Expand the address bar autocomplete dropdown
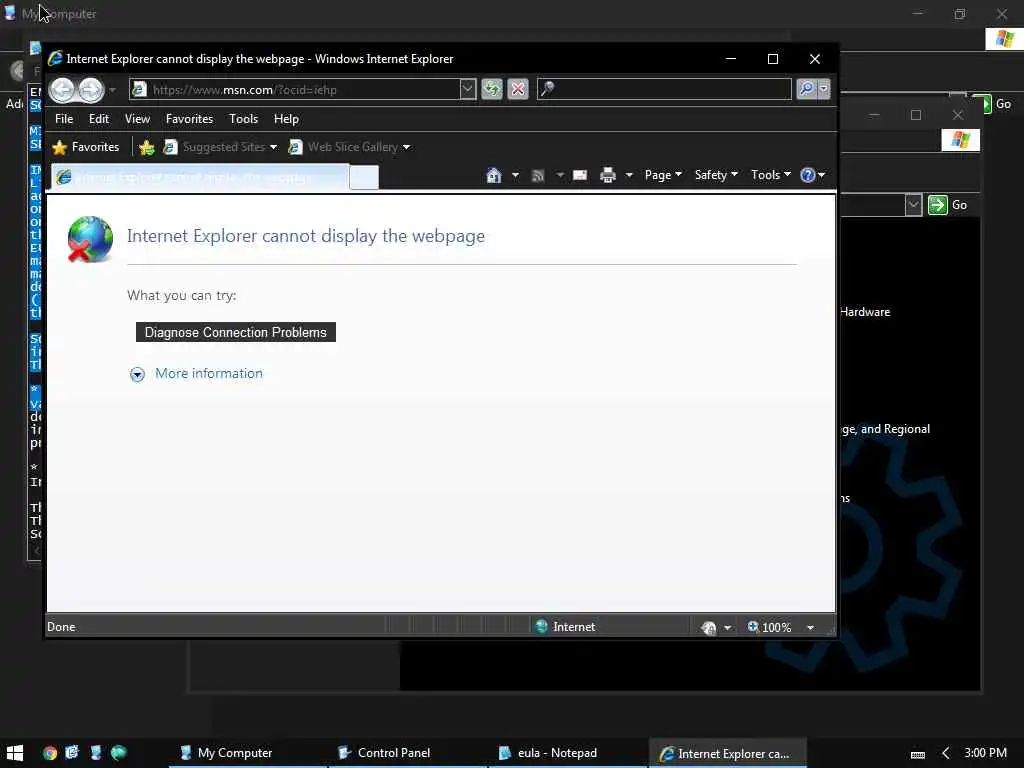 tap(468, 89)
